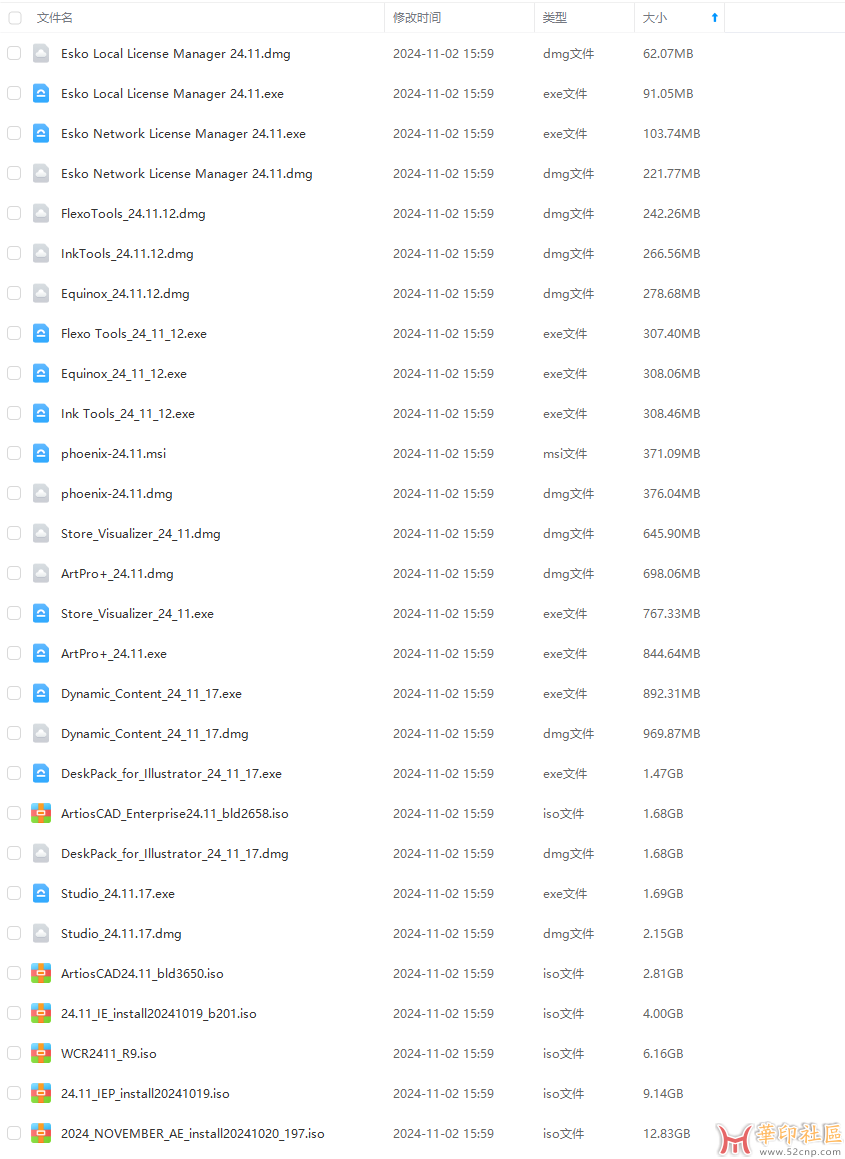Click exe icon of Esko Local License Manager 24.11.exe

point(41,93)
